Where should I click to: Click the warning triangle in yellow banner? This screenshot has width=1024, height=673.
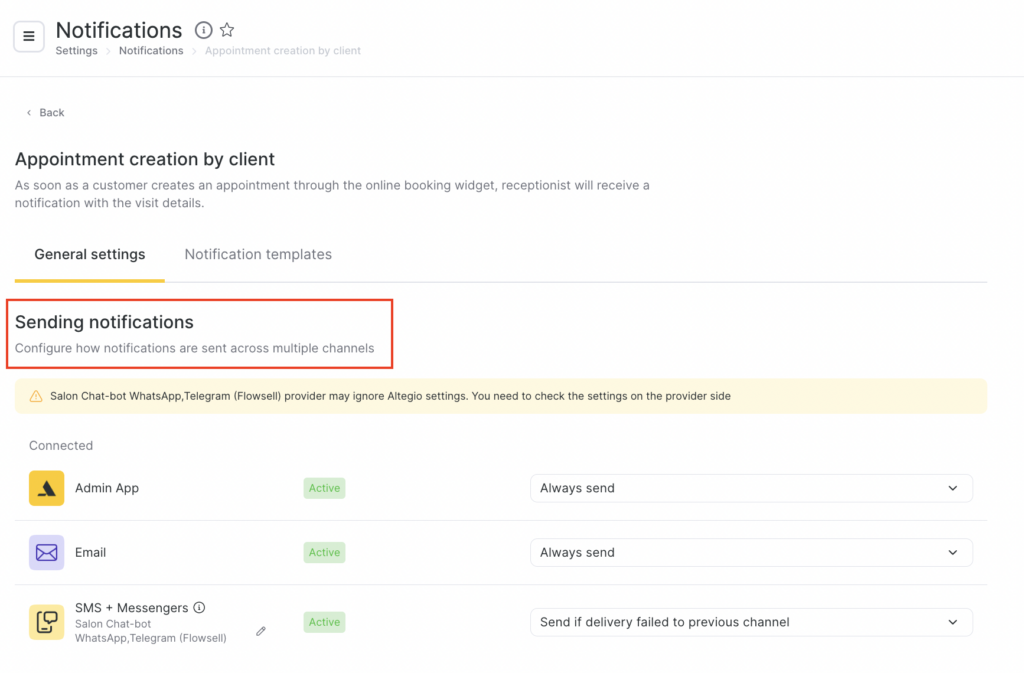coord(35,396)
